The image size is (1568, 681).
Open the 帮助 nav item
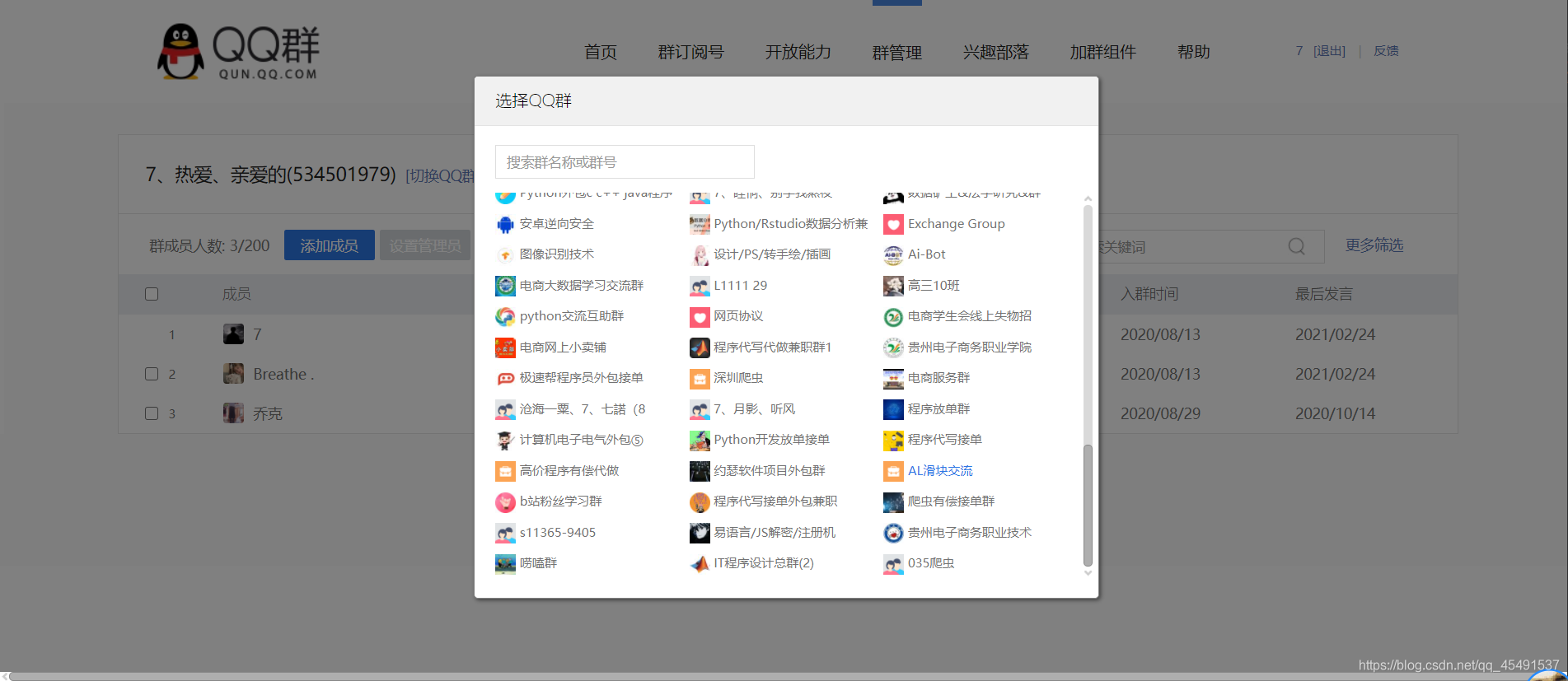click(x=1193, y=52)
